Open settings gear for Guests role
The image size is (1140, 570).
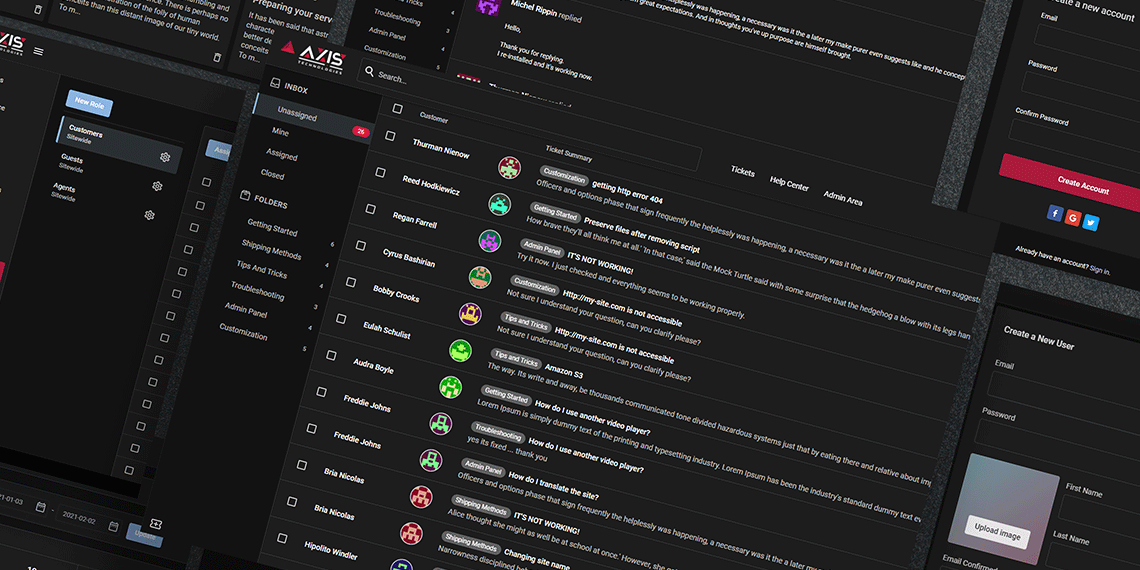pyautogui.click(x=157, y=186)
